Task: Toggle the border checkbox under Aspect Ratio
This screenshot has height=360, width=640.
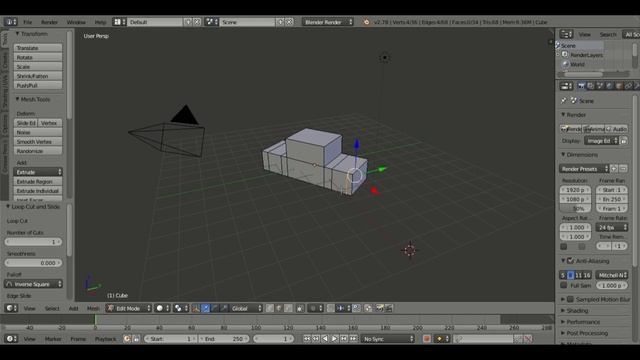Action: [x=564, y=247]
